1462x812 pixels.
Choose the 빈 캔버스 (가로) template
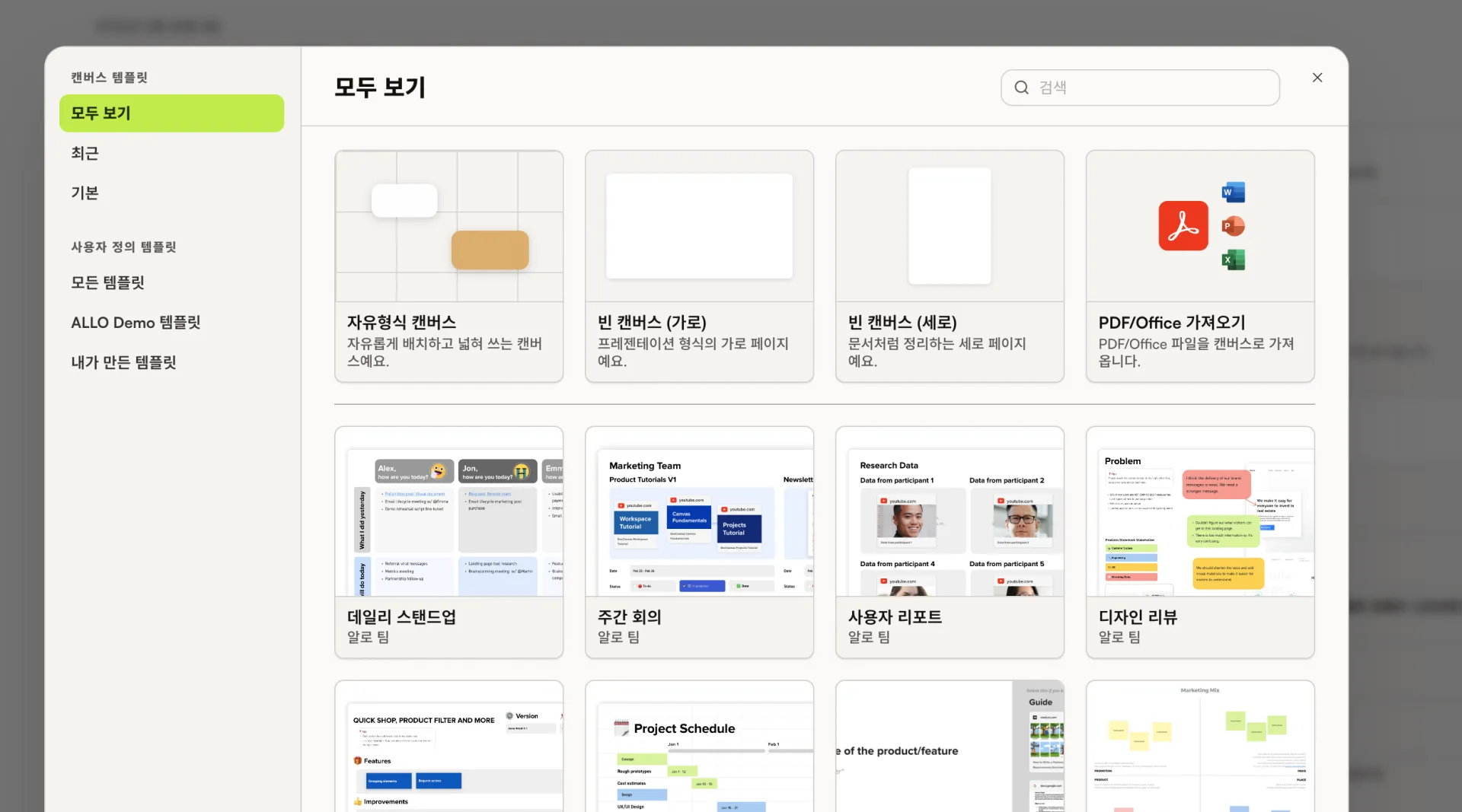click(x=699, y=266)
